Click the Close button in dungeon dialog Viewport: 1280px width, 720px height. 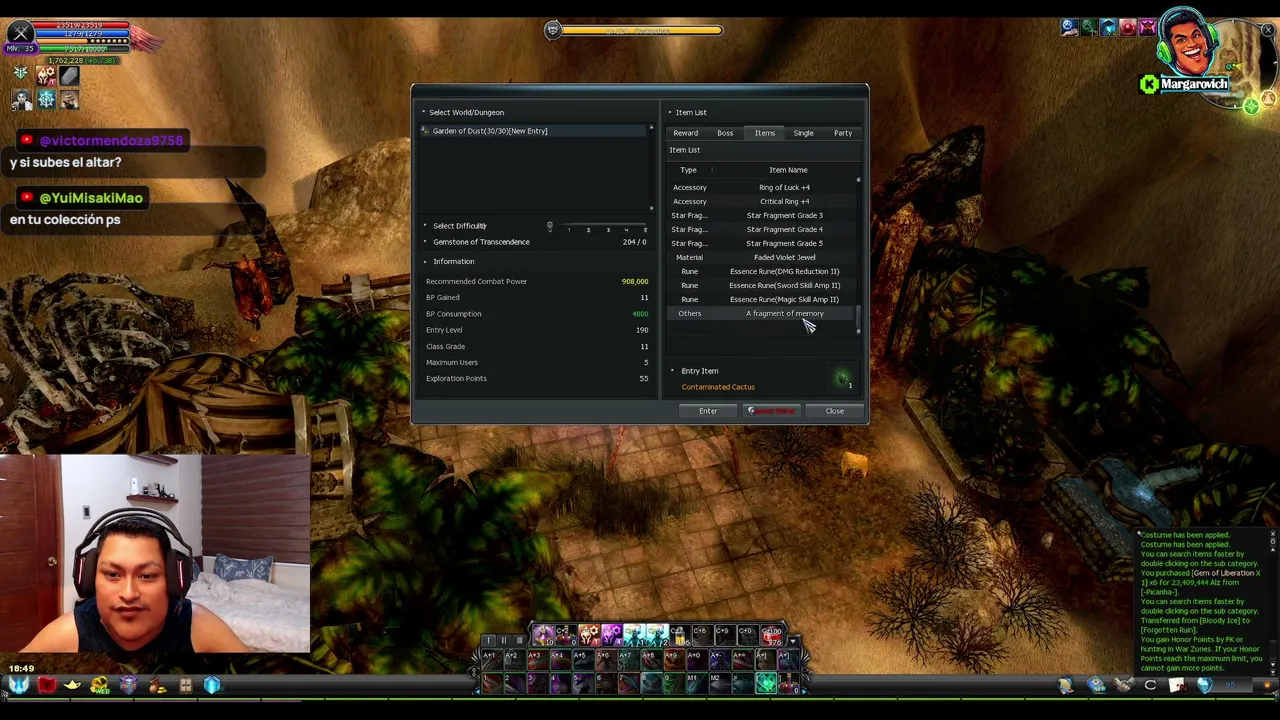[x=835, y=411]
